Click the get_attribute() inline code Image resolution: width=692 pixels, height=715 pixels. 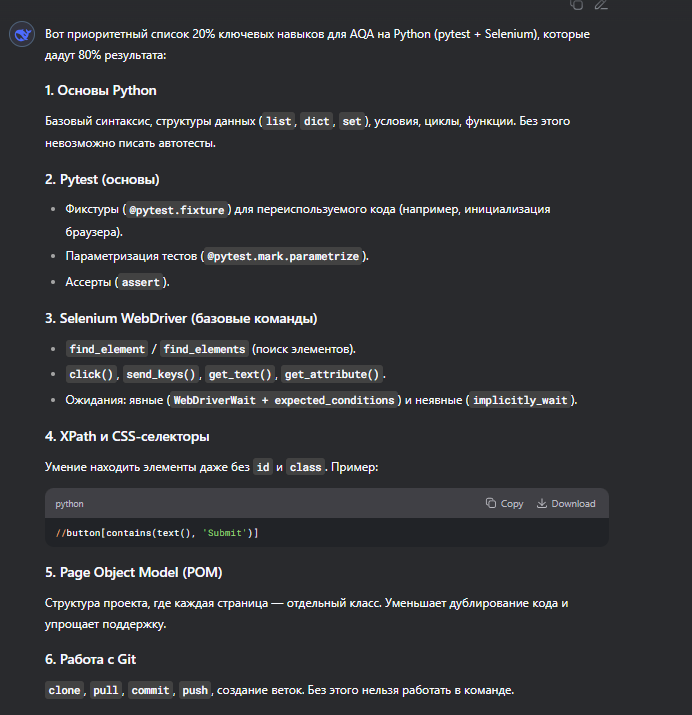pos(332,374)
